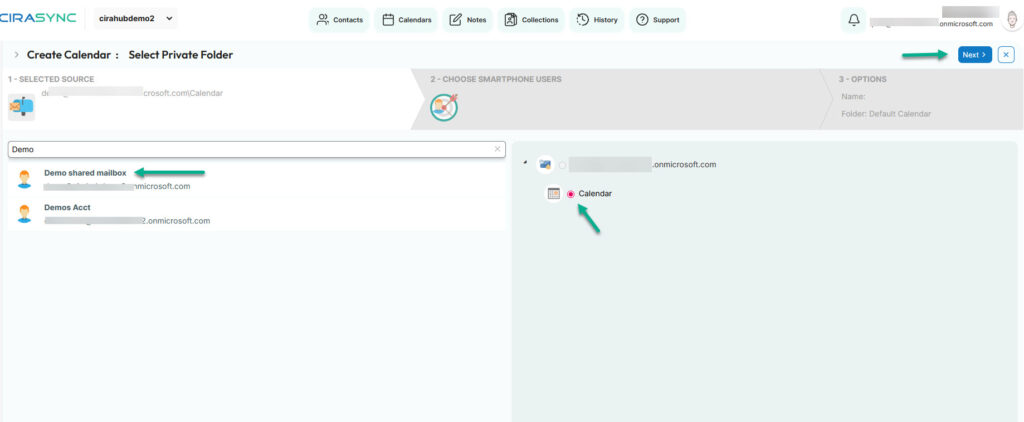
Task: Go to step 3 Options
Action: [x=862, y=80]
